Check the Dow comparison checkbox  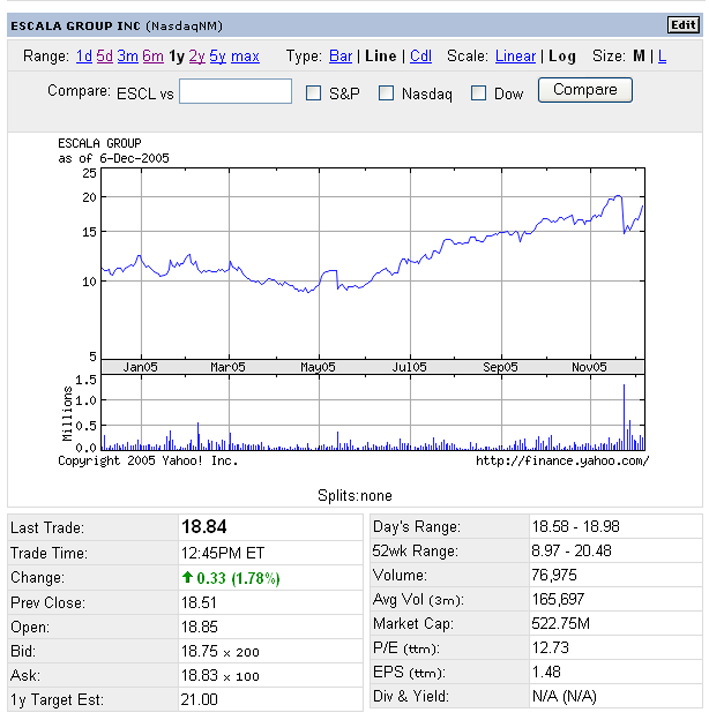[478, 93]
